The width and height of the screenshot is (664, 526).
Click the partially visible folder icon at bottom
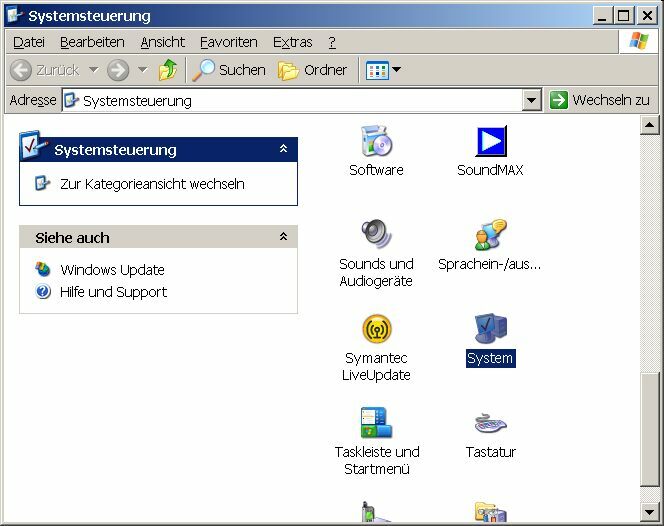pos(490,512)
